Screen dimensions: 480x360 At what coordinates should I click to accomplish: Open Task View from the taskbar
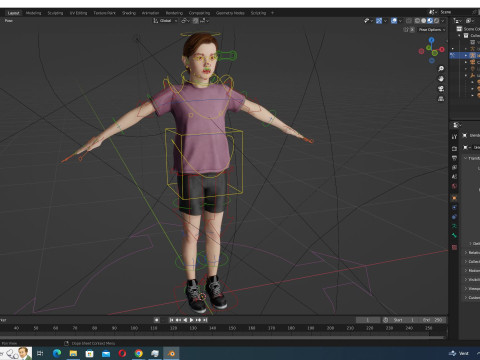[x=40, y=353]
